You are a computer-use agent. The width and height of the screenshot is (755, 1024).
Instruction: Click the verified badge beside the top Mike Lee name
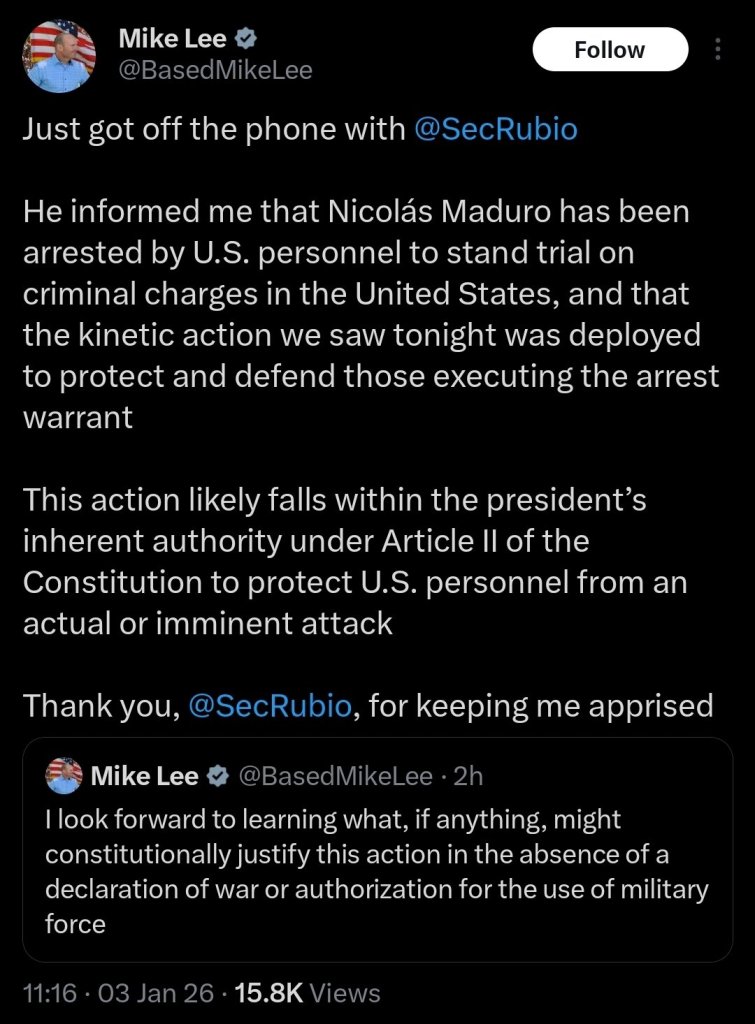coord(247,40)
